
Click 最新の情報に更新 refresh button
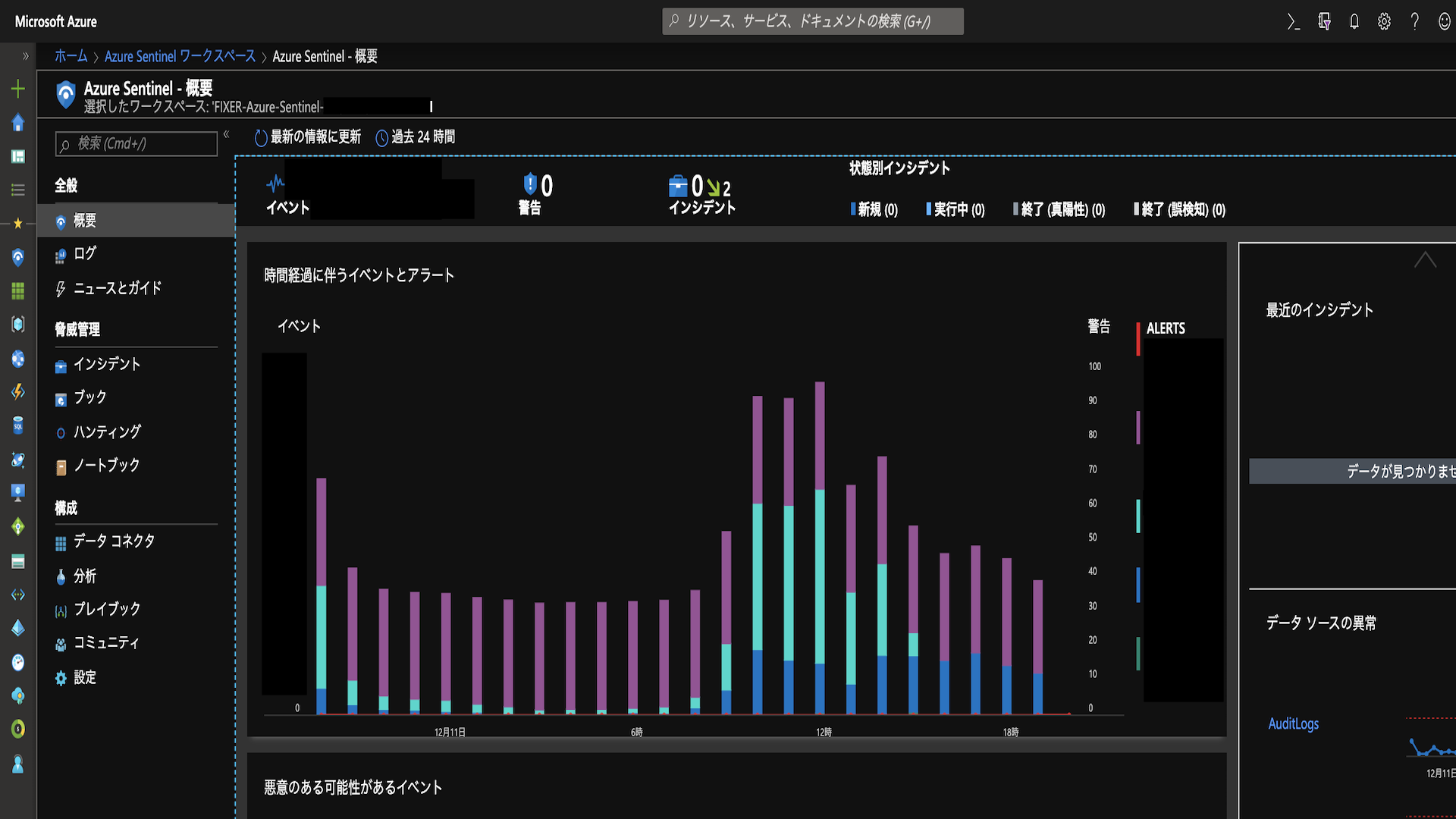coord(307,137)
